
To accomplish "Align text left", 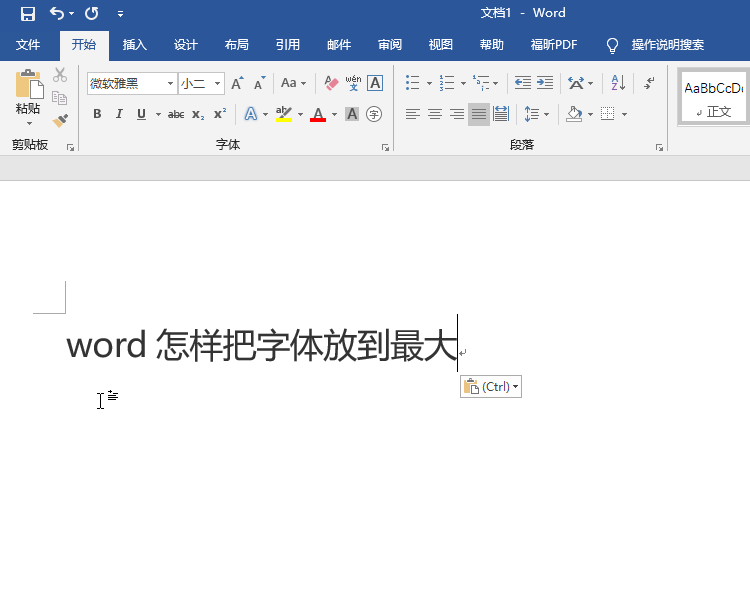I will (413, 114).
